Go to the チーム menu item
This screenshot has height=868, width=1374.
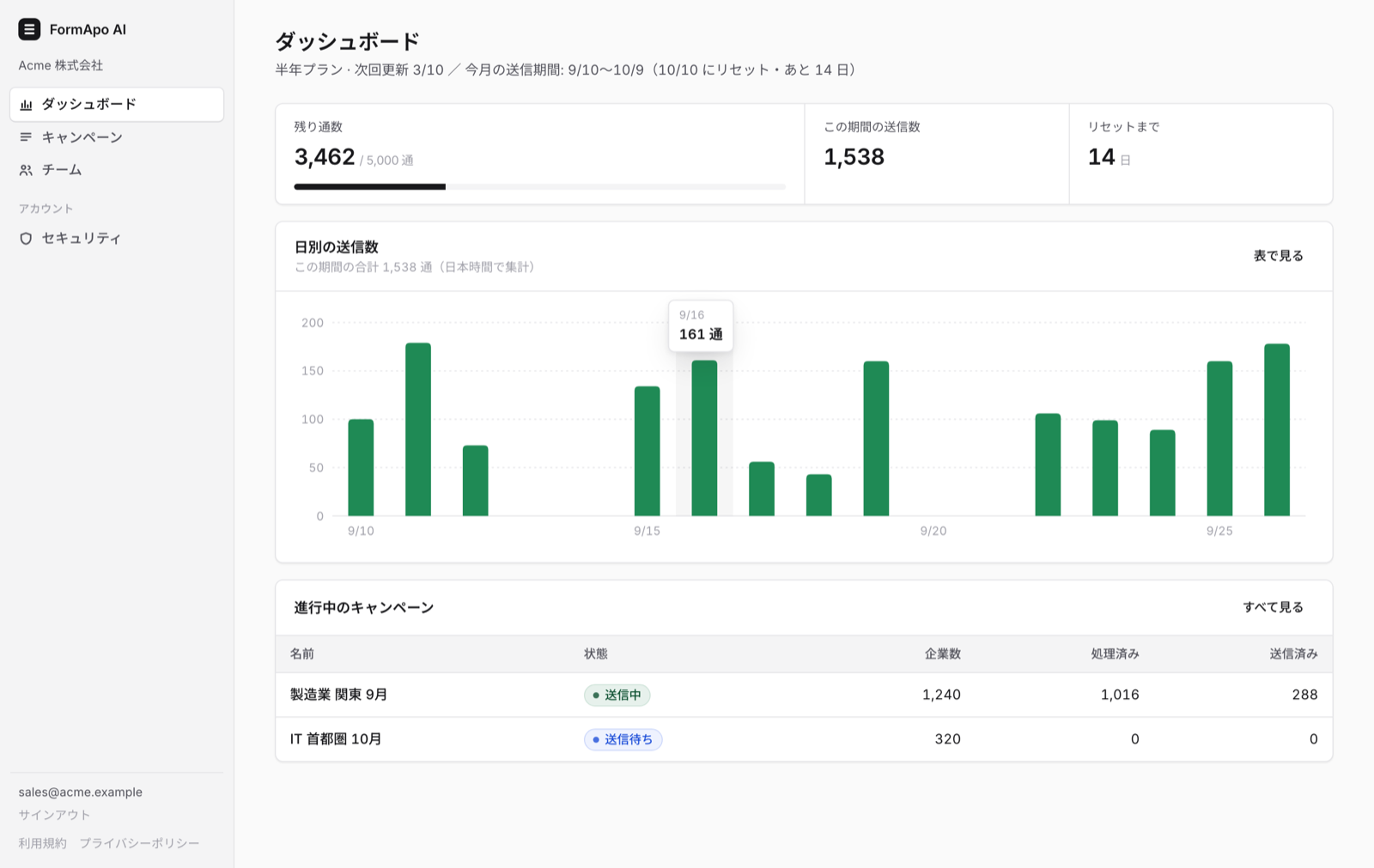117,170
